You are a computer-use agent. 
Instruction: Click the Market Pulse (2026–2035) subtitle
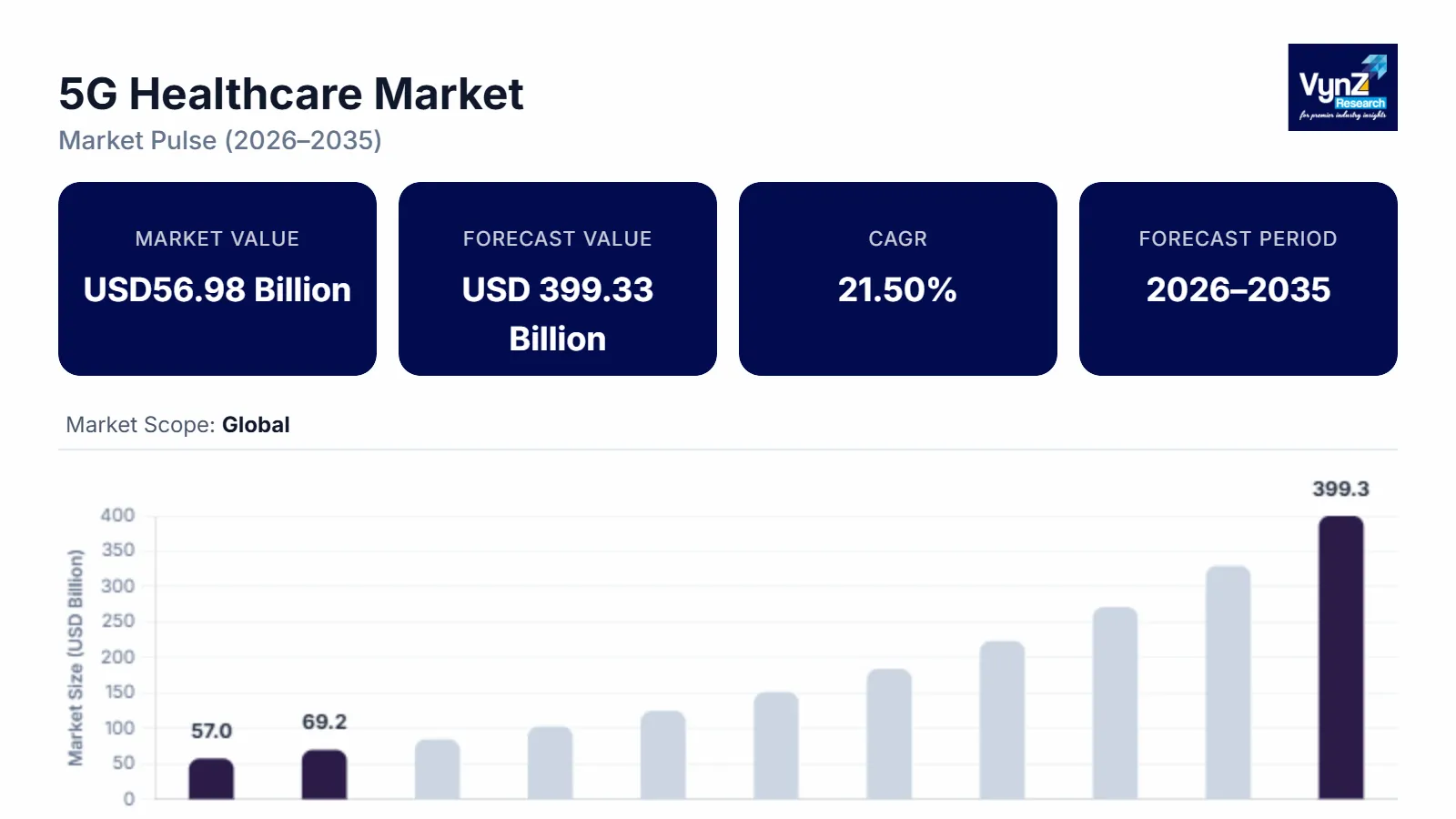(x=220, y=140)
